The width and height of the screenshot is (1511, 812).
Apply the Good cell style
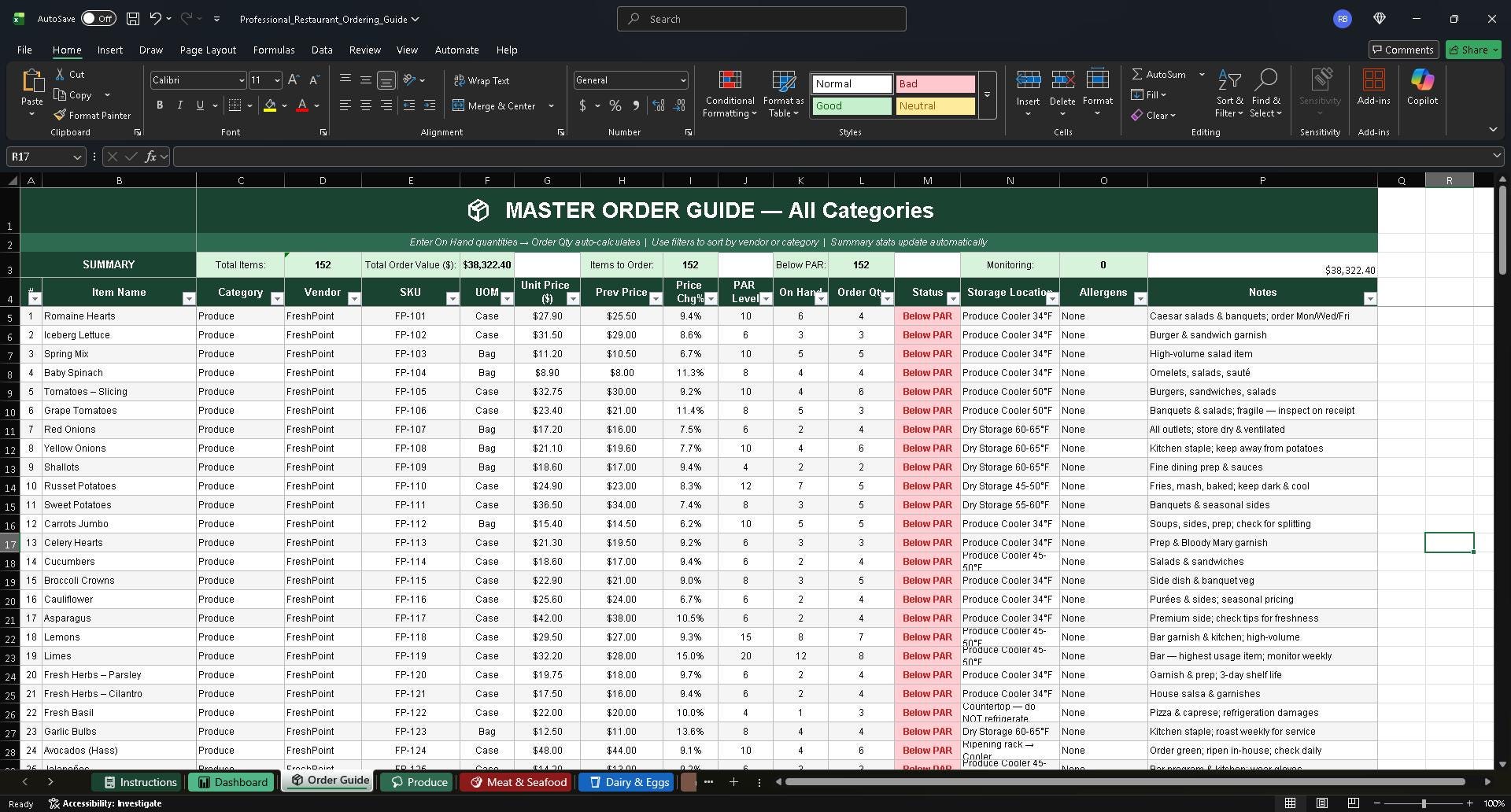[x=852, y=105]
